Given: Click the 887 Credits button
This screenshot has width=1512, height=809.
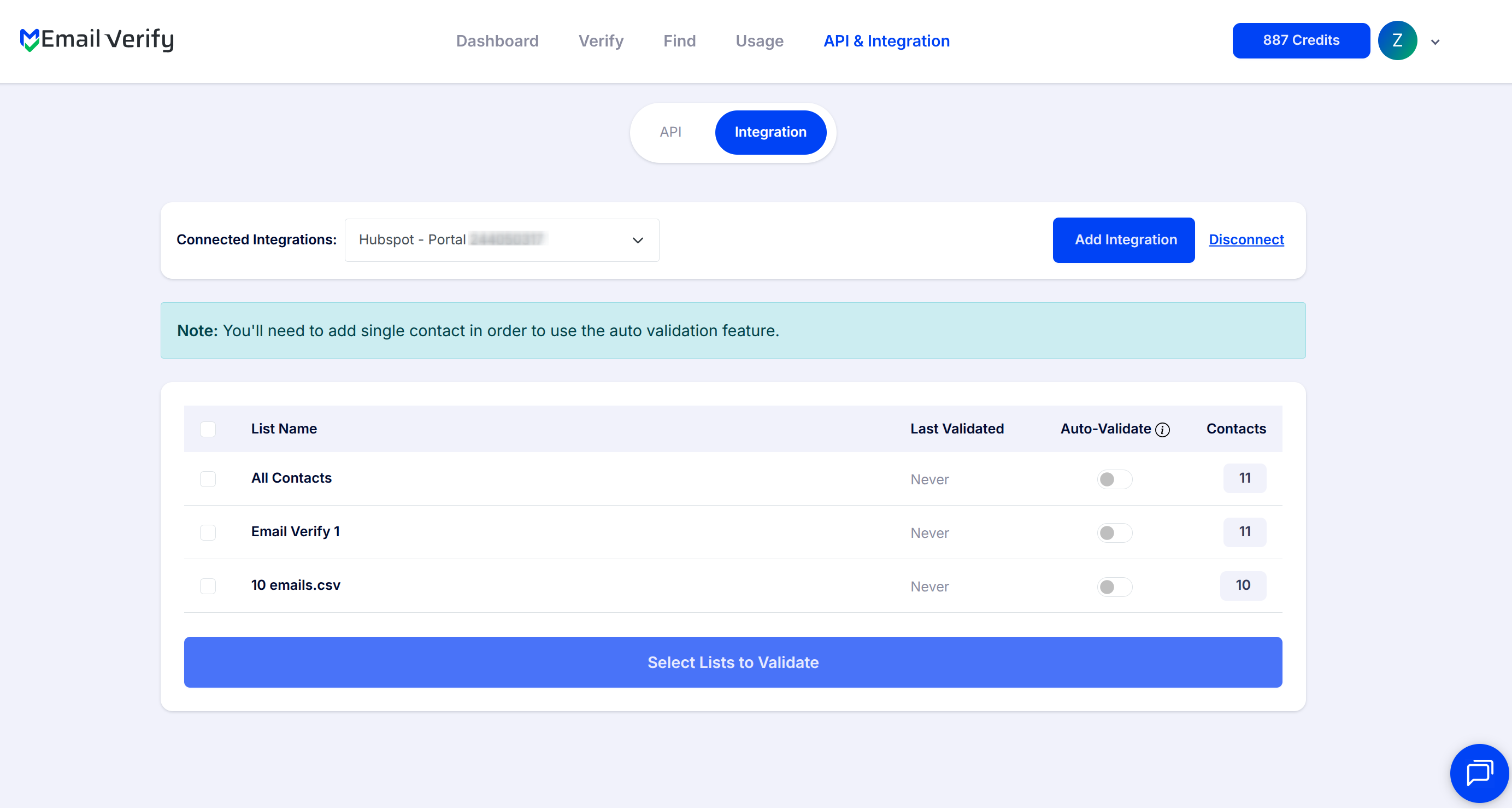Looking at the screenshot, I should click(1301, 40).
